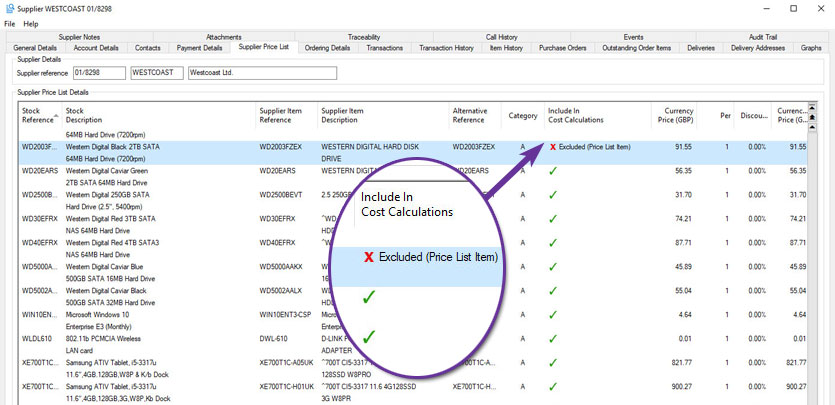Click the green check mark in WD40EFRX row
835x405 pixels.
[553, 243]
